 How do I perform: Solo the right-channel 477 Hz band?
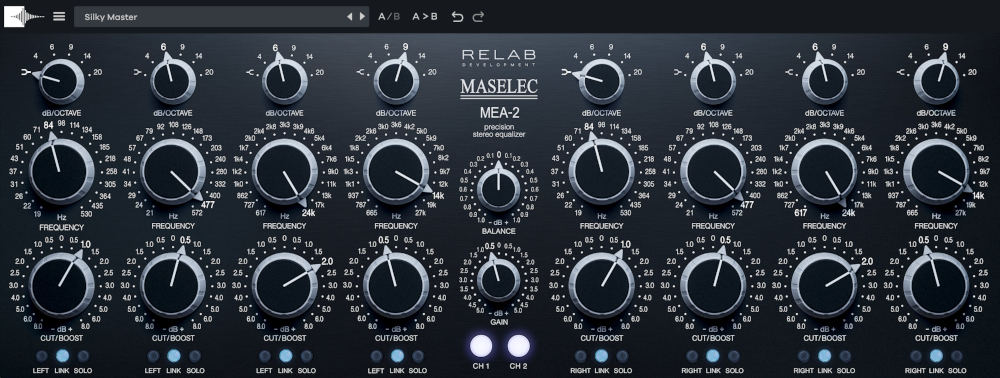pos(734,356)
